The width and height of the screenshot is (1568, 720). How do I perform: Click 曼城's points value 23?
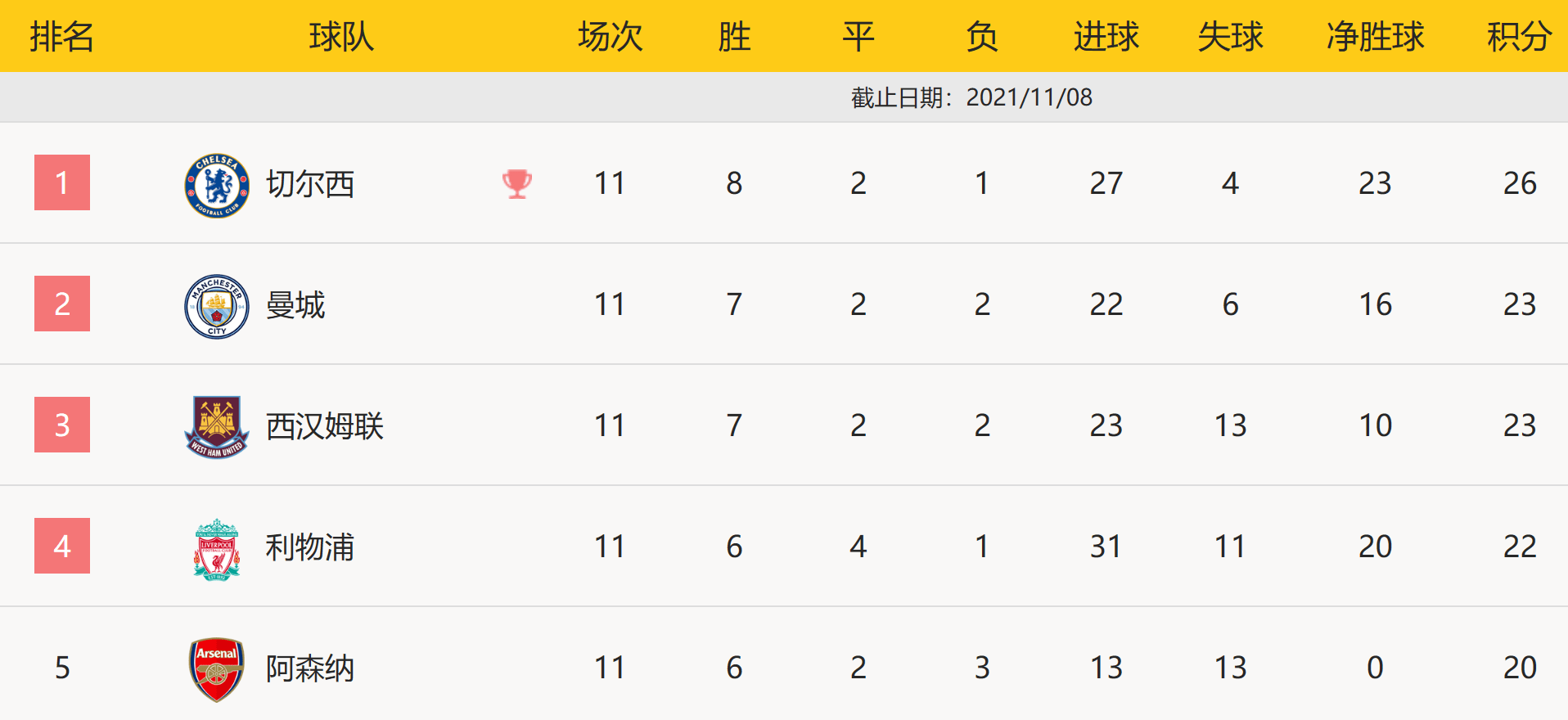click(1520, 304)
